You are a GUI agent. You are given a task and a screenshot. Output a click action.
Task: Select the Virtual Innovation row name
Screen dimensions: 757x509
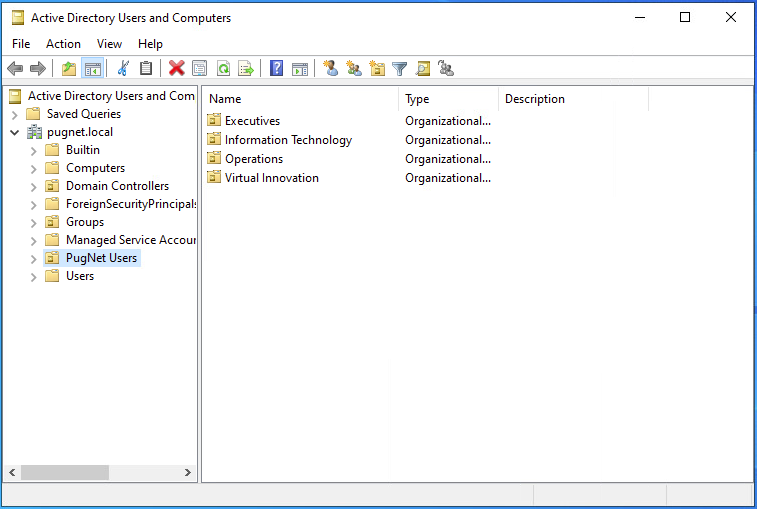(271, 178)
